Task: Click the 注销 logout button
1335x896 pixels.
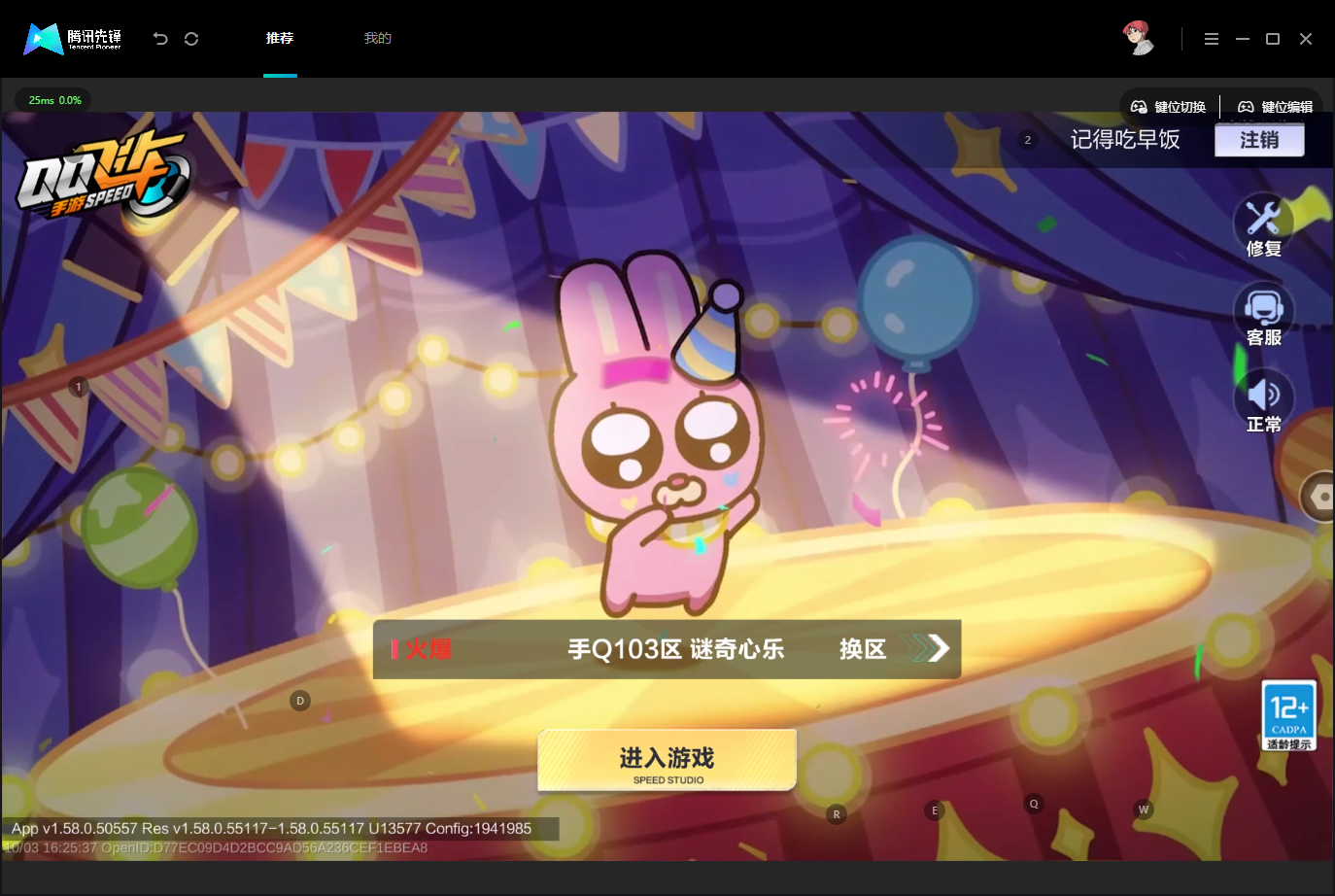Action: tap(1259, 140)
